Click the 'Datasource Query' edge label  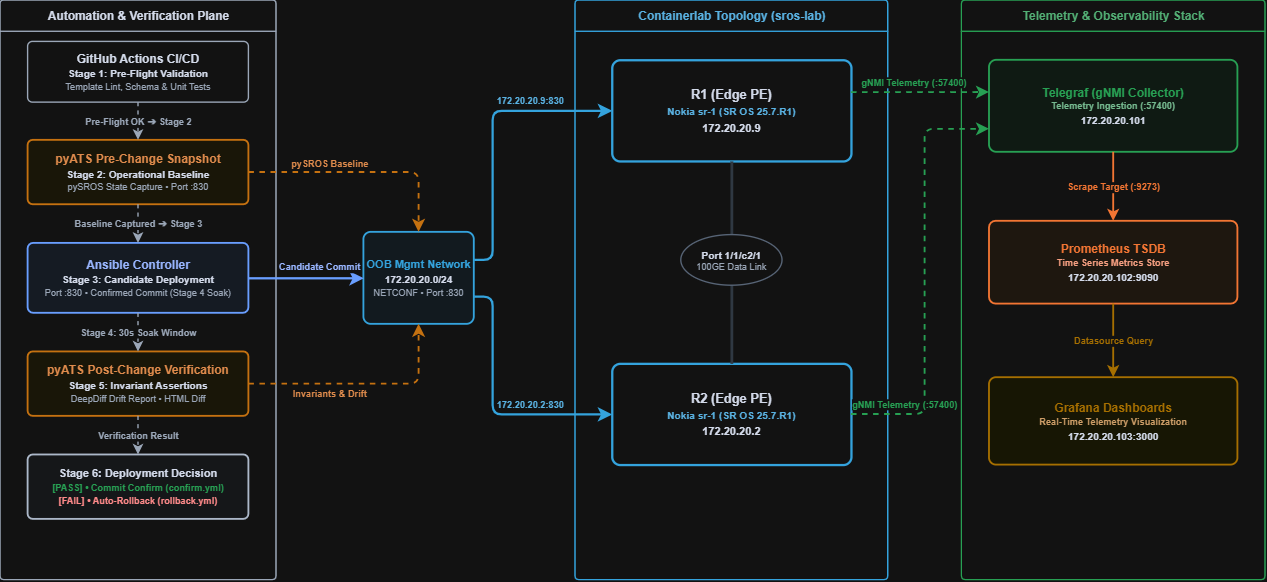(x=1113, y=341)
